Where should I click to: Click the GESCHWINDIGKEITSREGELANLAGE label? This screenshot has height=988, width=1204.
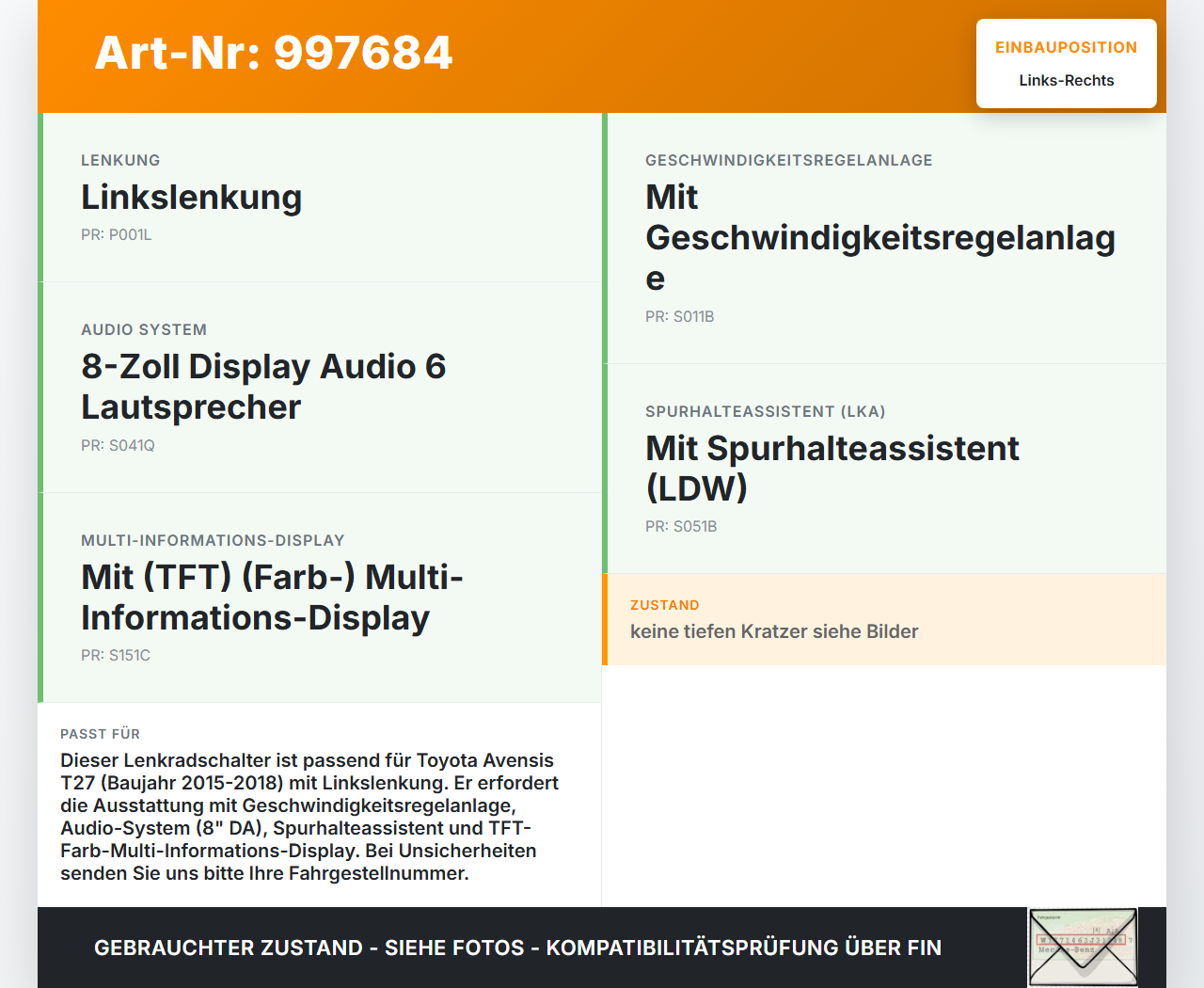click(x=789, y=161)
